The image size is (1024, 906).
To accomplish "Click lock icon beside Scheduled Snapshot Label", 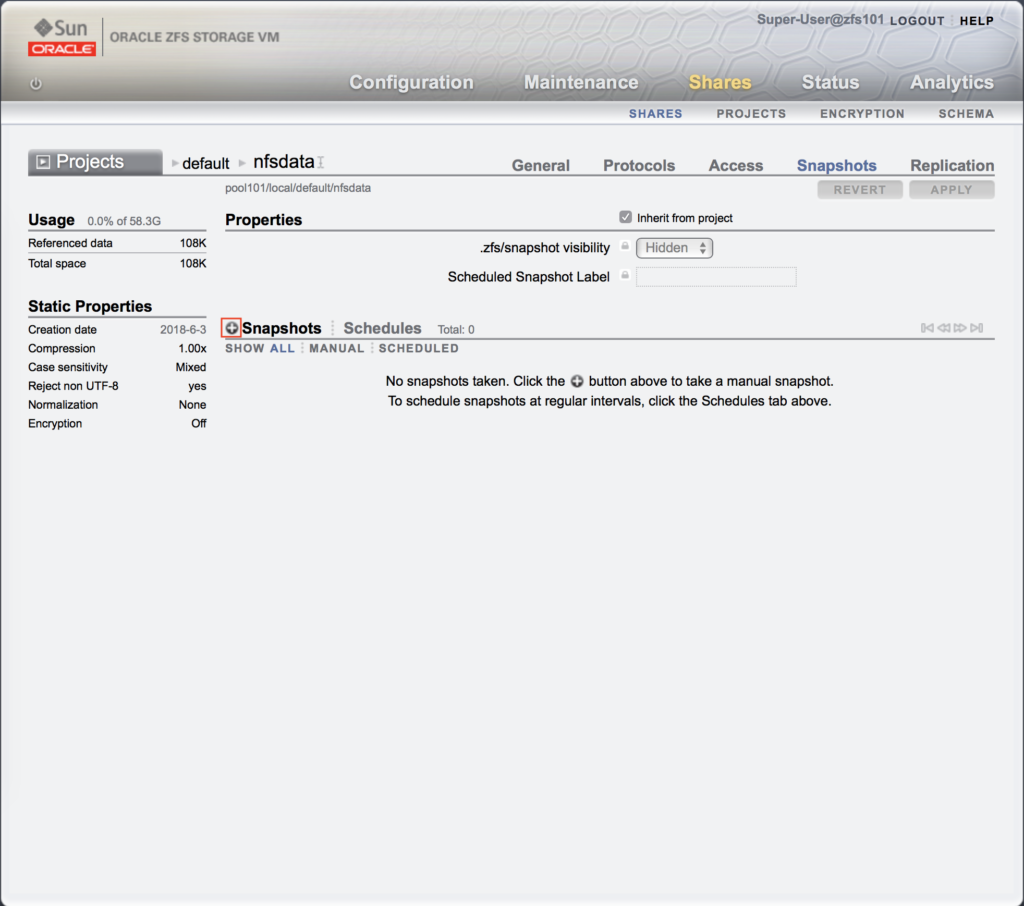I will pyautogui.click(x=625, y=276).
